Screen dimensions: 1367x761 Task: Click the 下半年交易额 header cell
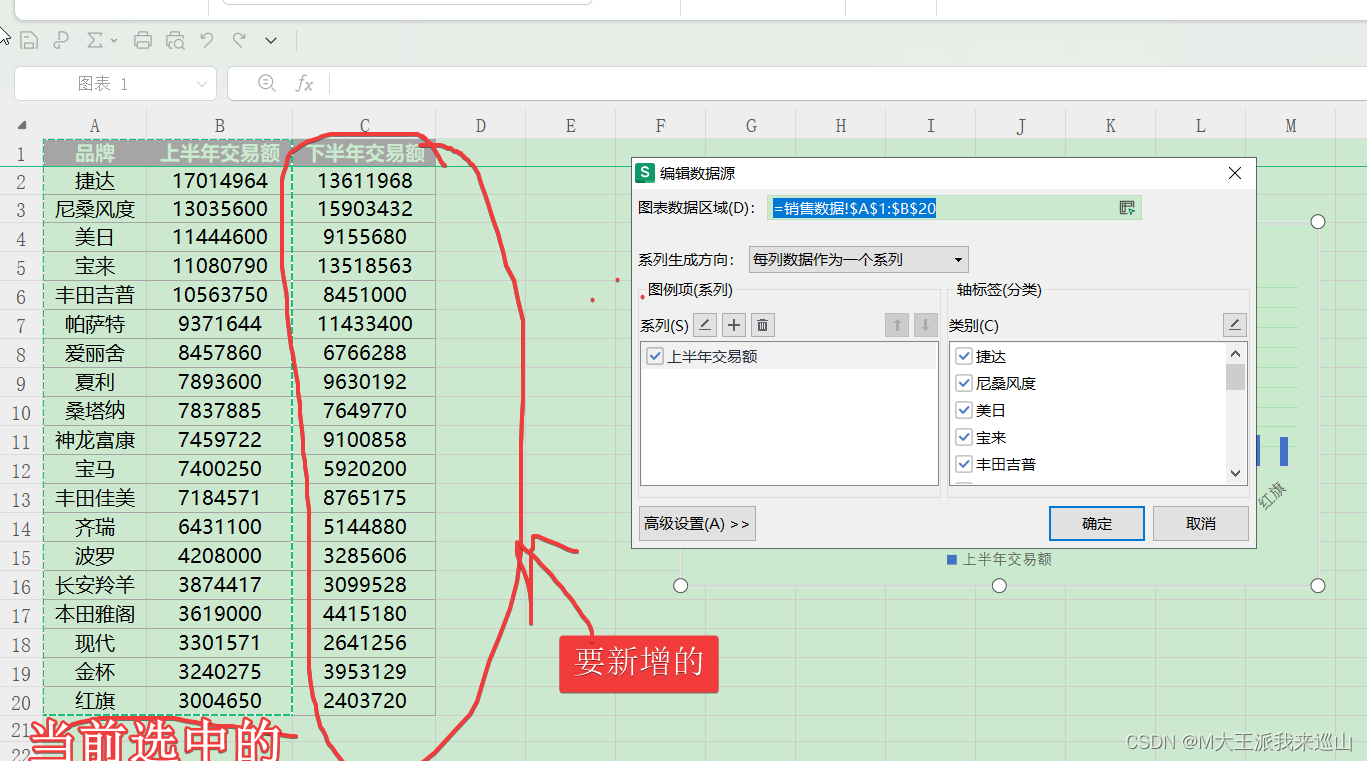click(364, 153)
